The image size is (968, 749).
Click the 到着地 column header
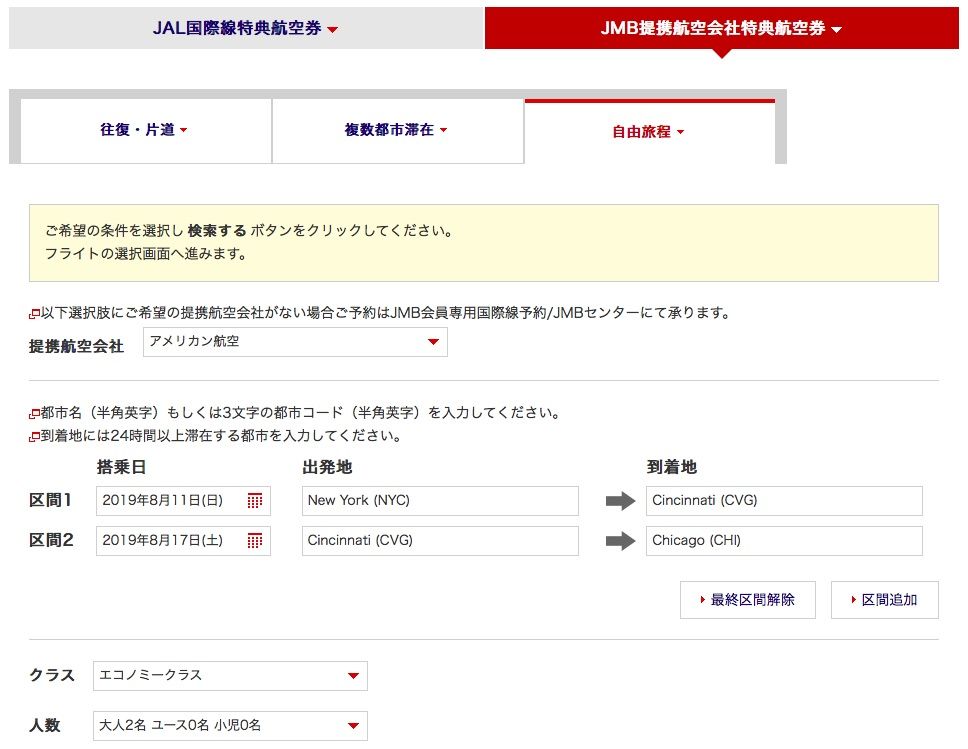(x=672, y=467)
